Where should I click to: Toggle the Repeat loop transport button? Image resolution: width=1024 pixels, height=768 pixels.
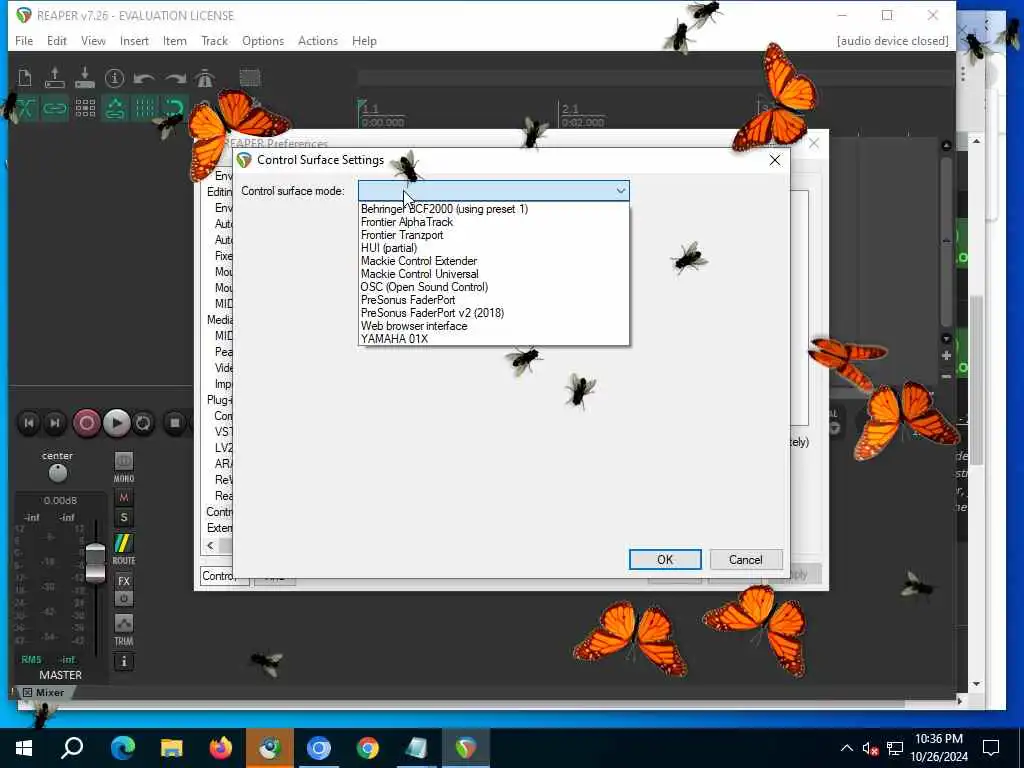tap(143, 423)
